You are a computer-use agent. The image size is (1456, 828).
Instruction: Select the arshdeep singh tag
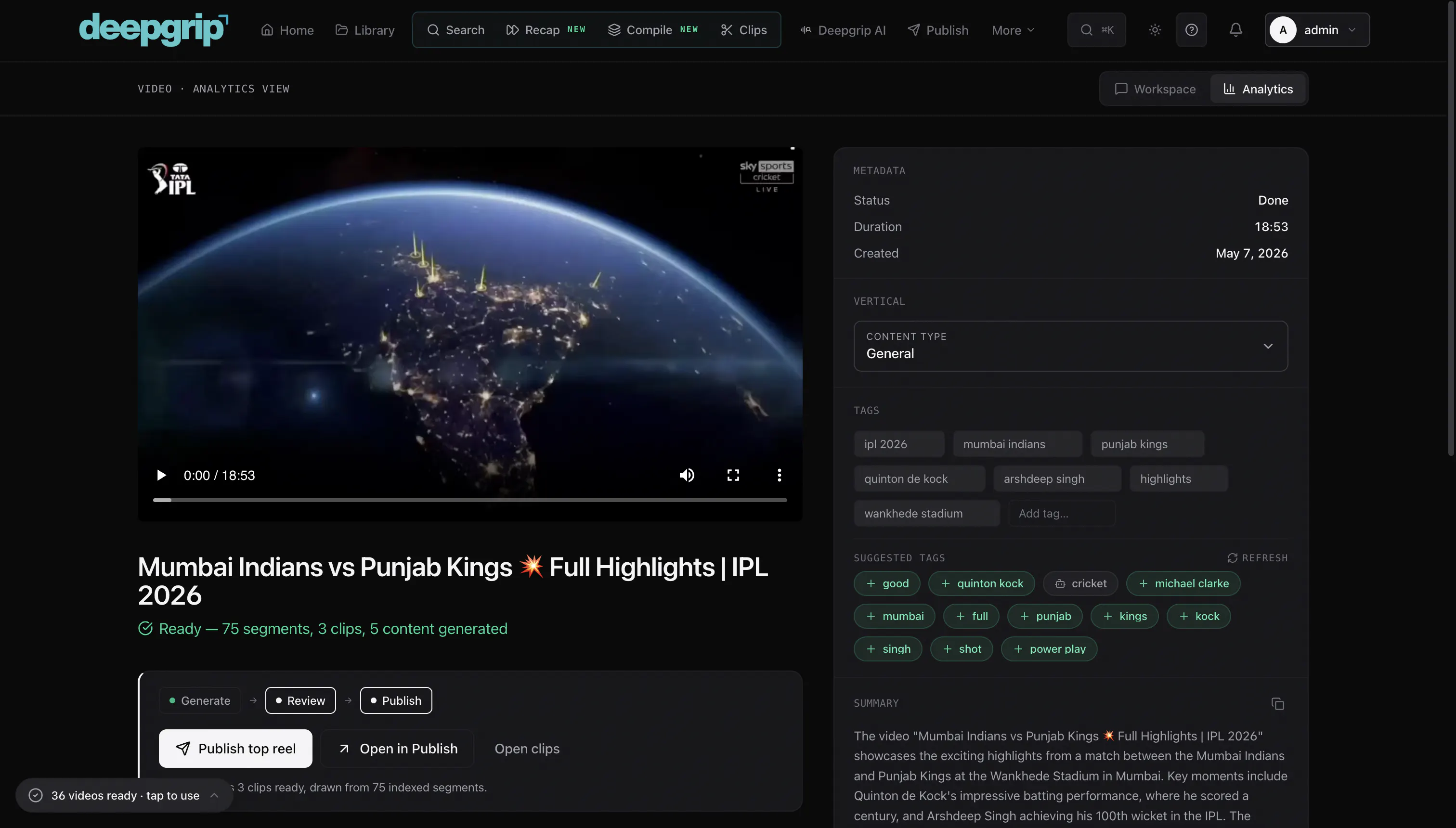pyautogui.click(x=1057, y=478)
